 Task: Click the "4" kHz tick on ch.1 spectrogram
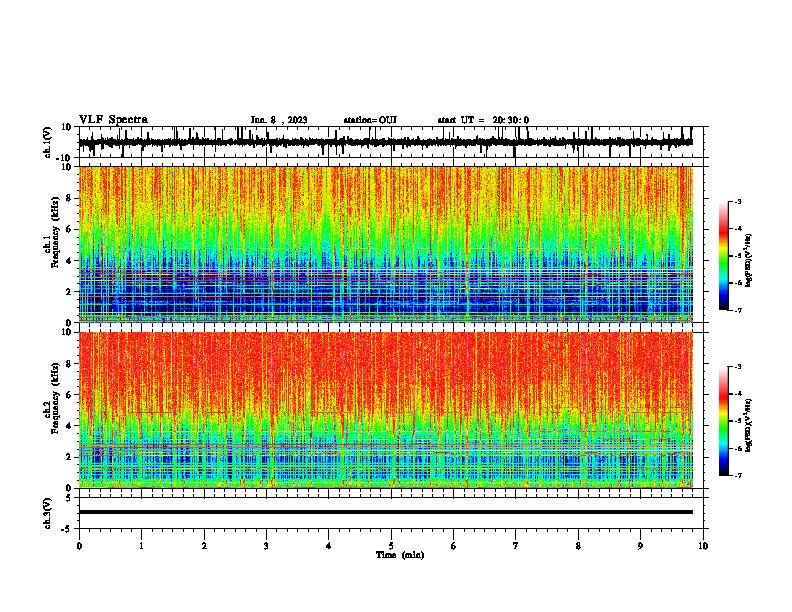click(x=69, y=261)
